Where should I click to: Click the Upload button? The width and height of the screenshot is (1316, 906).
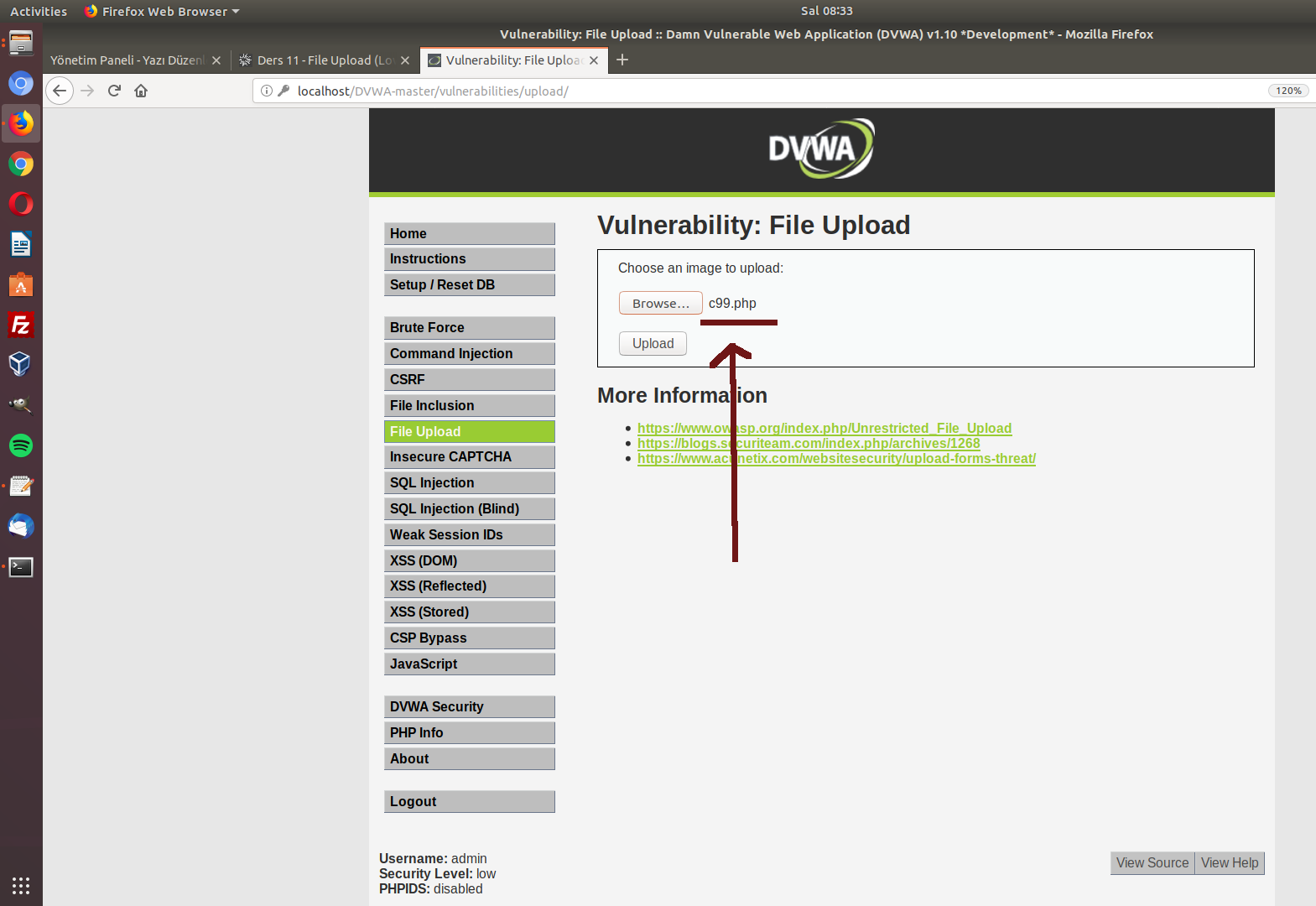[653, 343]
